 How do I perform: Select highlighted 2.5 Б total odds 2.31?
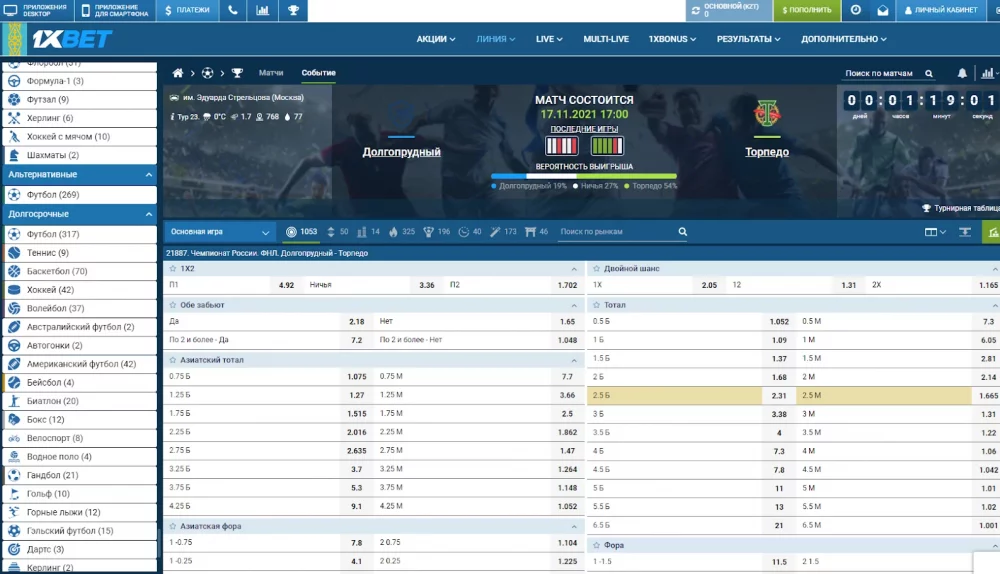(779, 395)
